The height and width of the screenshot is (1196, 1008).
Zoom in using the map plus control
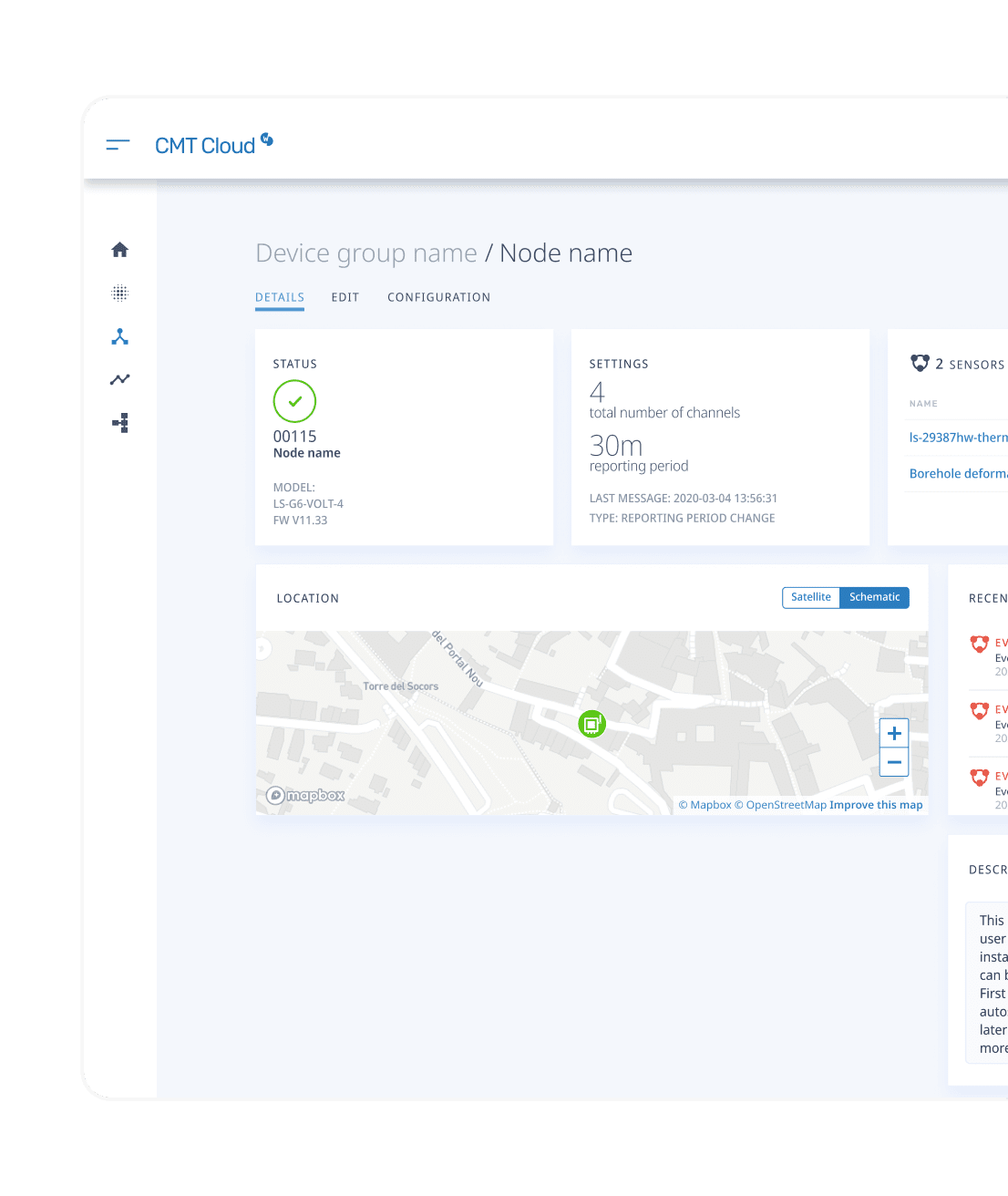tap(894, 733)
